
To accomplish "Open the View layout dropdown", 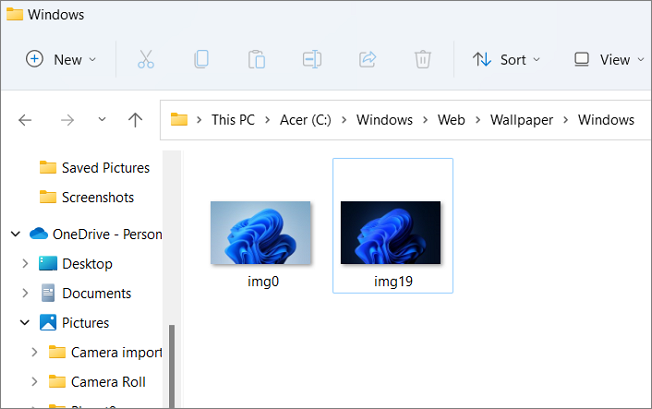I will click(609, 59).
